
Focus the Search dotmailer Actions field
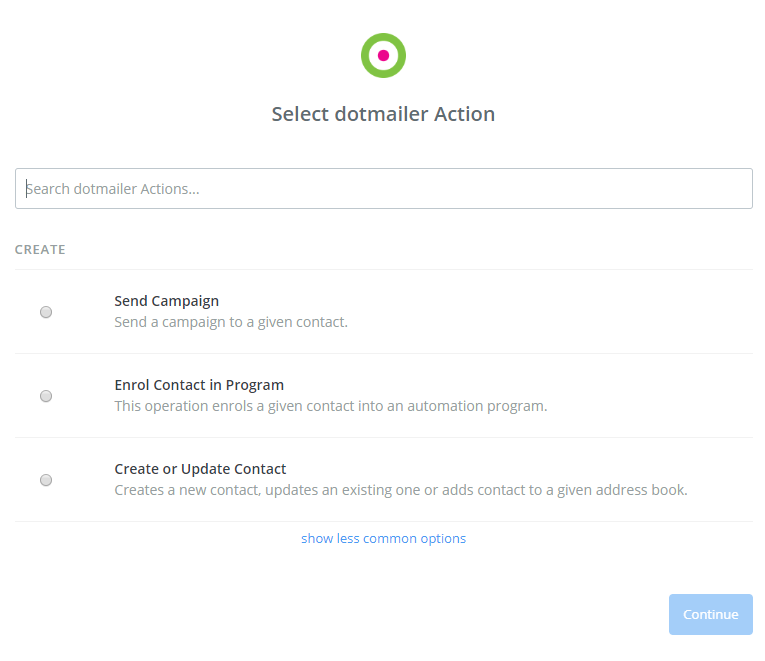[383, 189]
